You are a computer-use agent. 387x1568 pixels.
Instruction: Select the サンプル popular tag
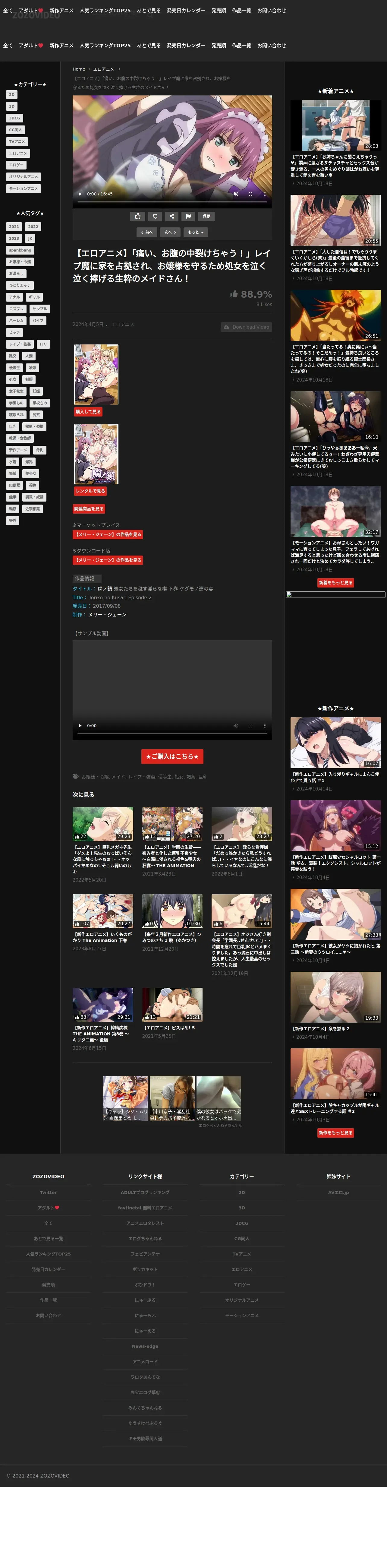(x=39, y=309)
